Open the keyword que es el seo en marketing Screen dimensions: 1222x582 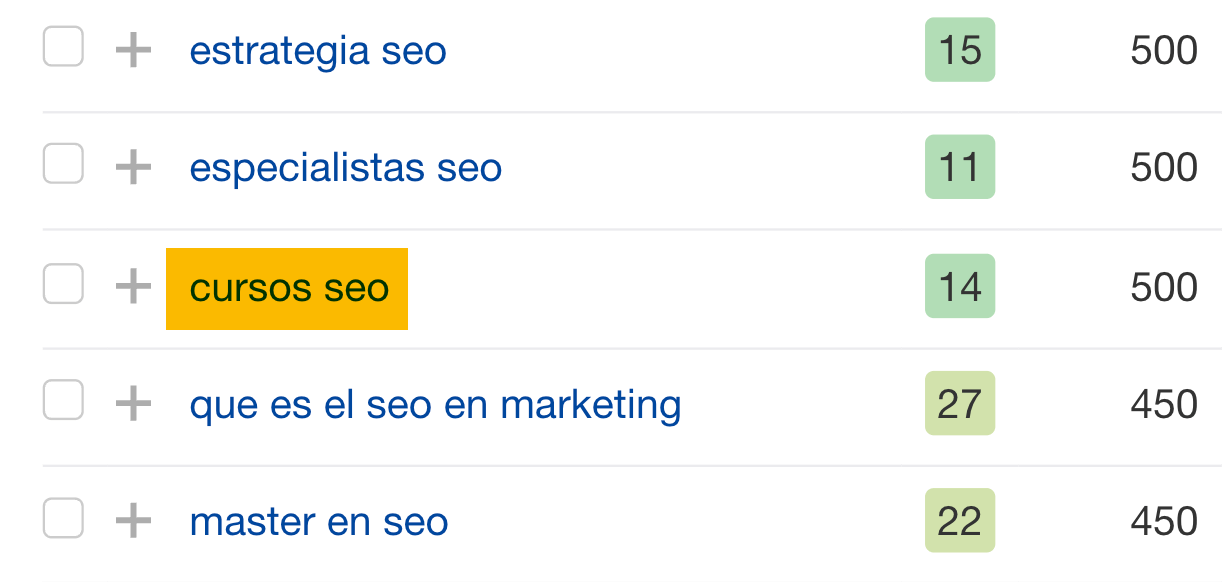pos(436,404)
